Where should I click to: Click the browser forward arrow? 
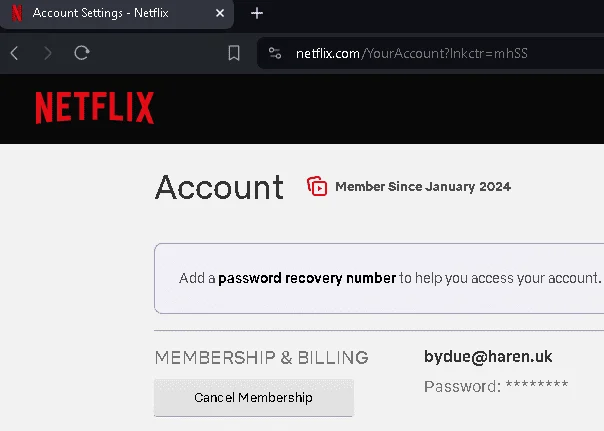pos(48,53)
